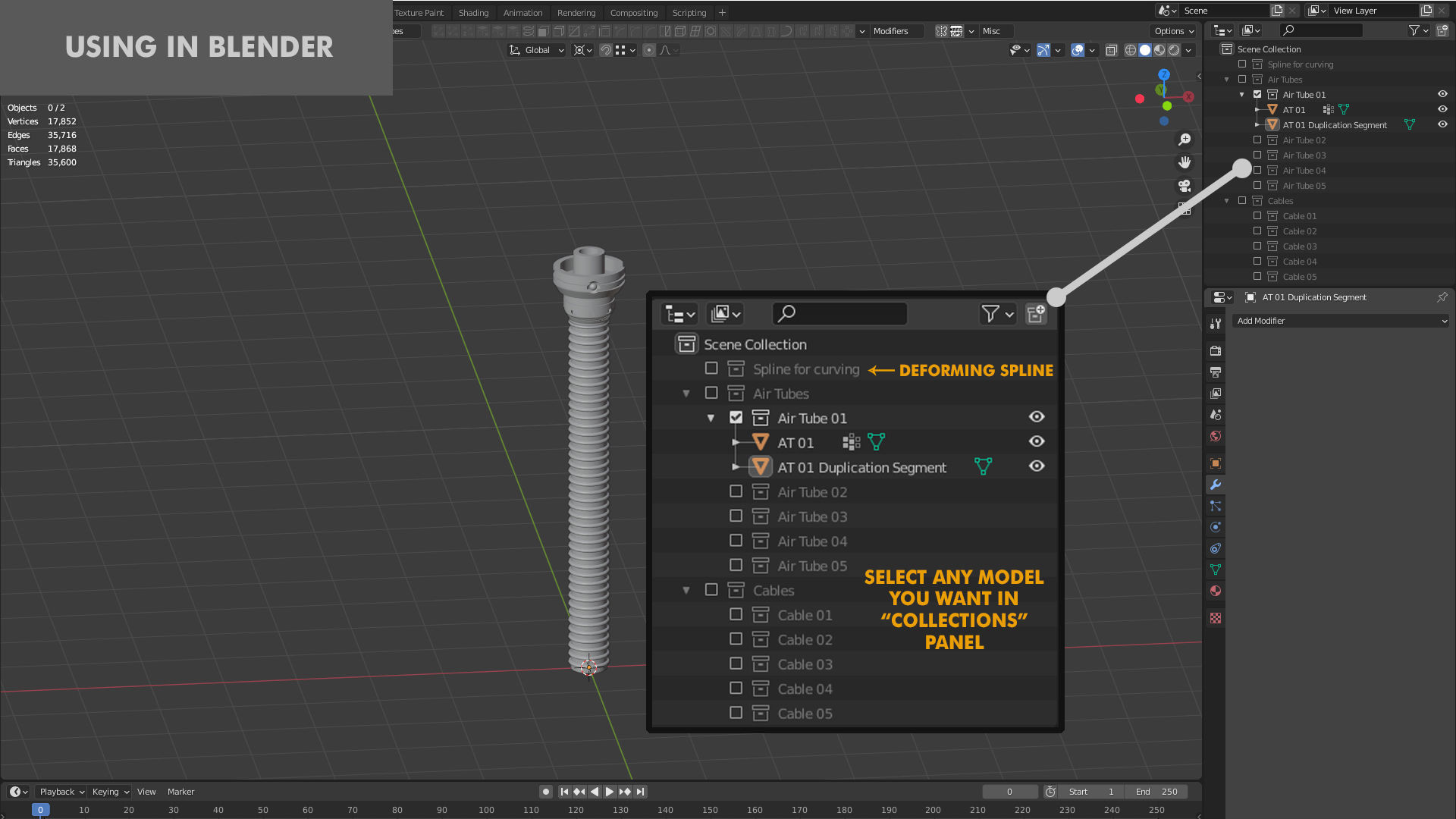1456x819 pixels.
Task: Click the pan hand viewport navigation icon
Action: click(x=1185, y=162)
